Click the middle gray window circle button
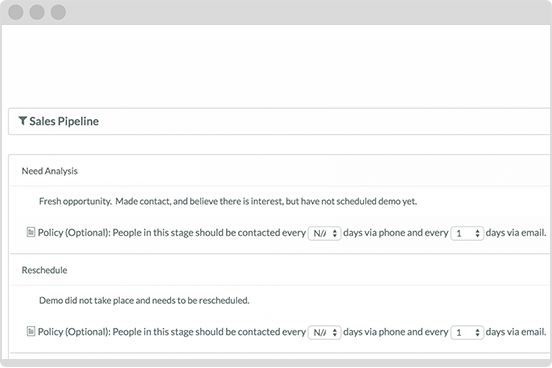 [37, 12]
